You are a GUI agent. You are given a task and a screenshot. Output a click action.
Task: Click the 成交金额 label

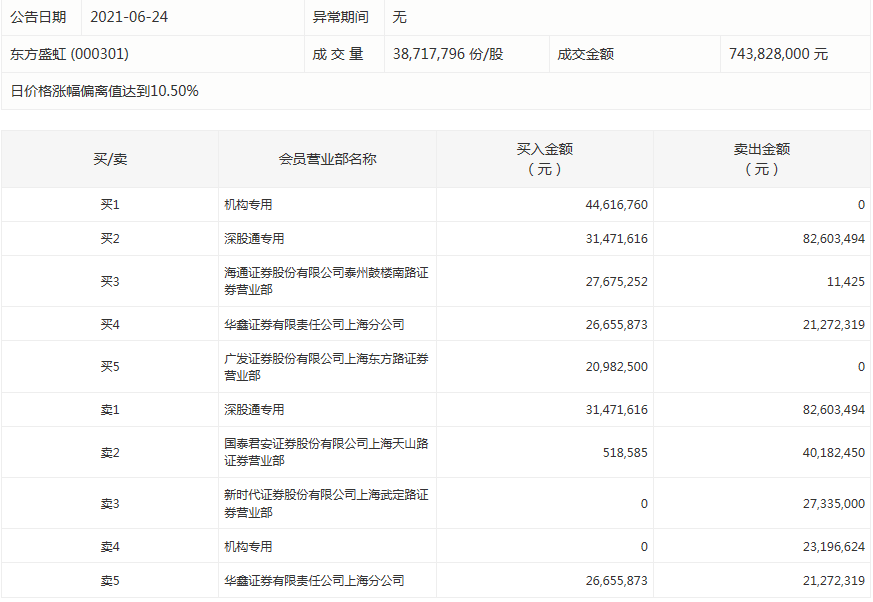[585, 54]
